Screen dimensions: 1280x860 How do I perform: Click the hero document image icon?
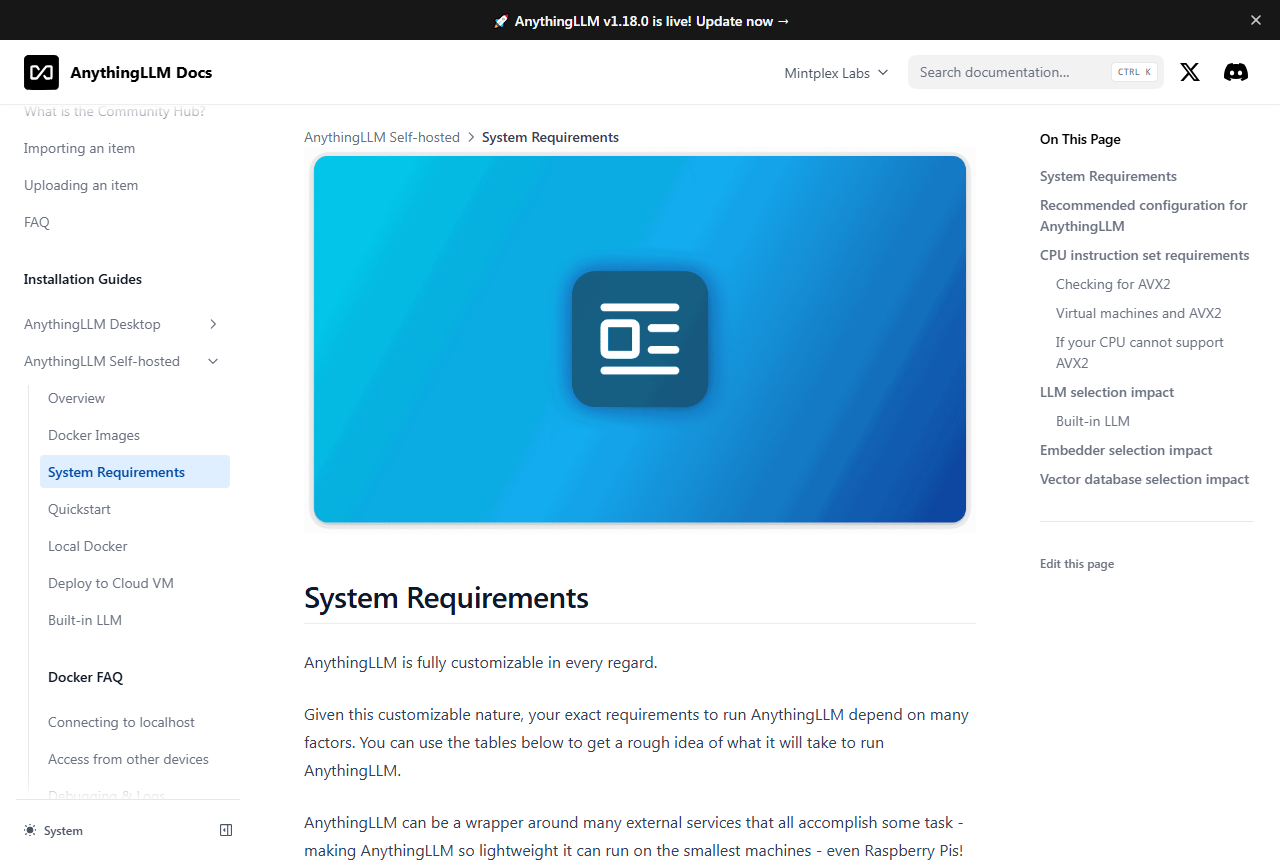pyautogui.click(x=640, y=339)
